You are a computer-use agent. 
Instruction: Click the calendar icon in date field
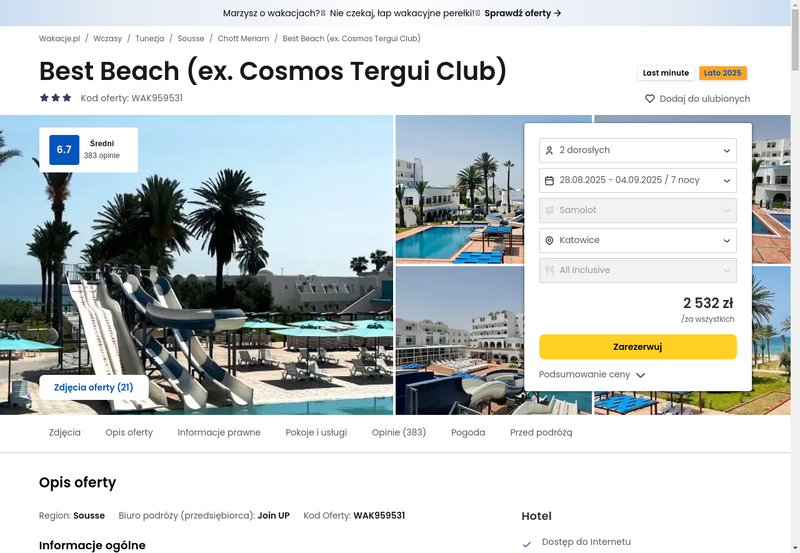pos(549,181)
